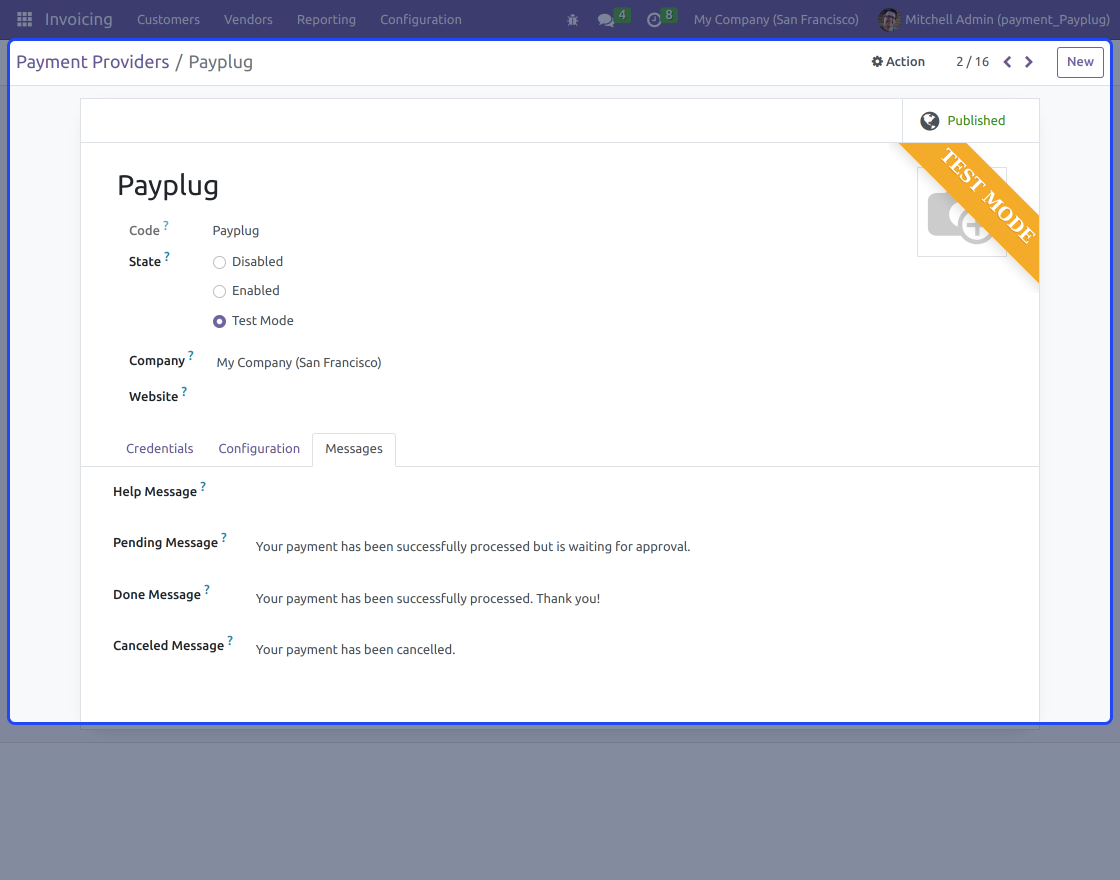
Task: Switch to the Credentials tab
Action: (x=159, y=449)
